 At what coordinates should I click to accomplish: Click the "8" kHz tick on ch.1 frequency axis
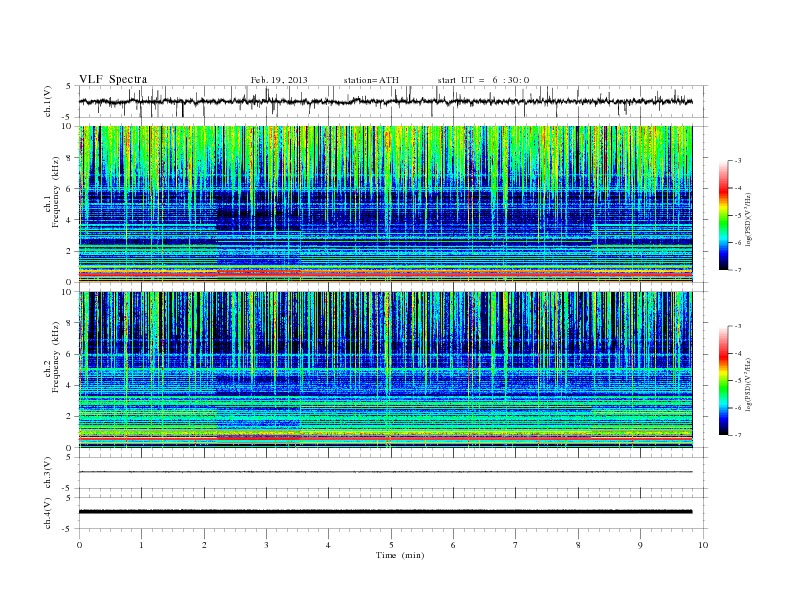tap(69, 158)
